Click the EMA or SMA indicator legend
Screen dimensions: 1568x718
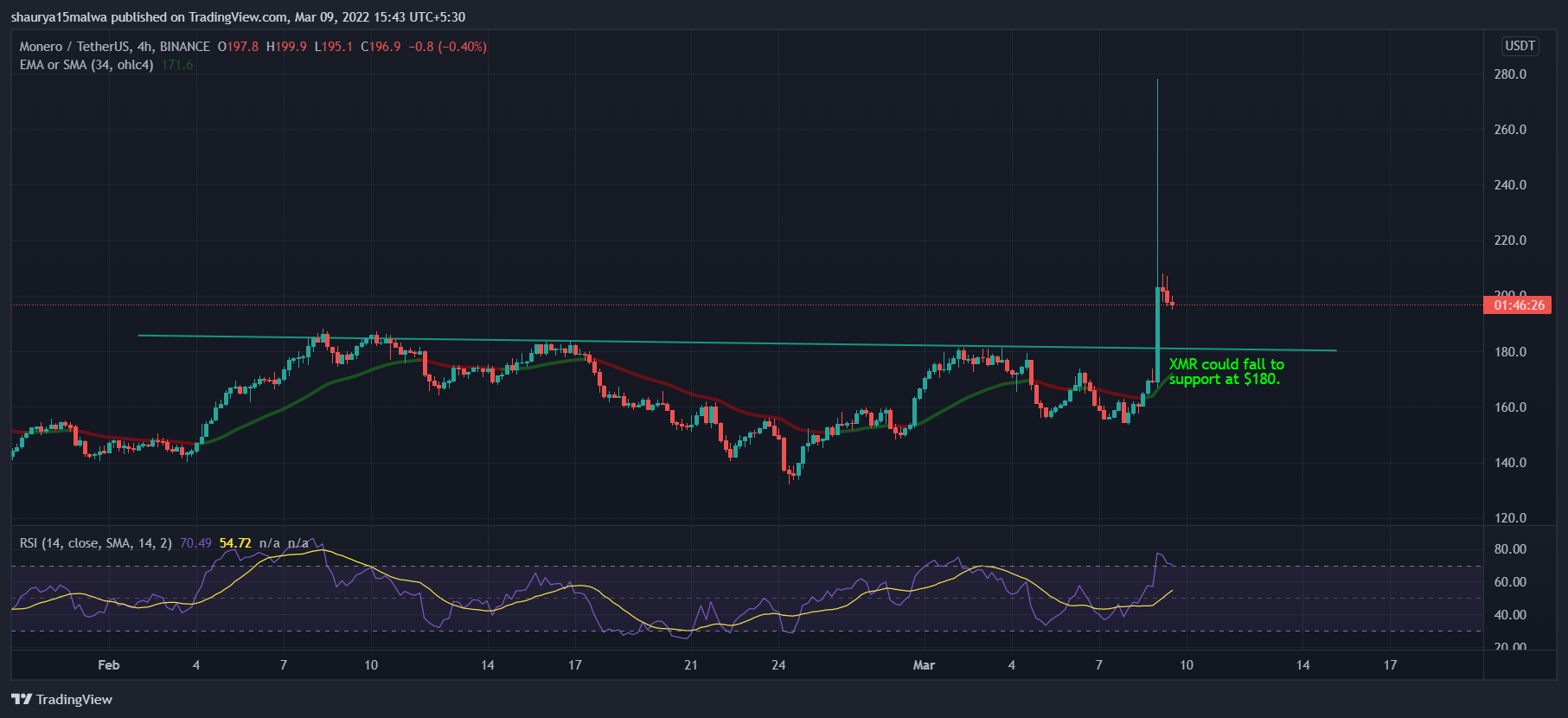click(x=86, y=65)
